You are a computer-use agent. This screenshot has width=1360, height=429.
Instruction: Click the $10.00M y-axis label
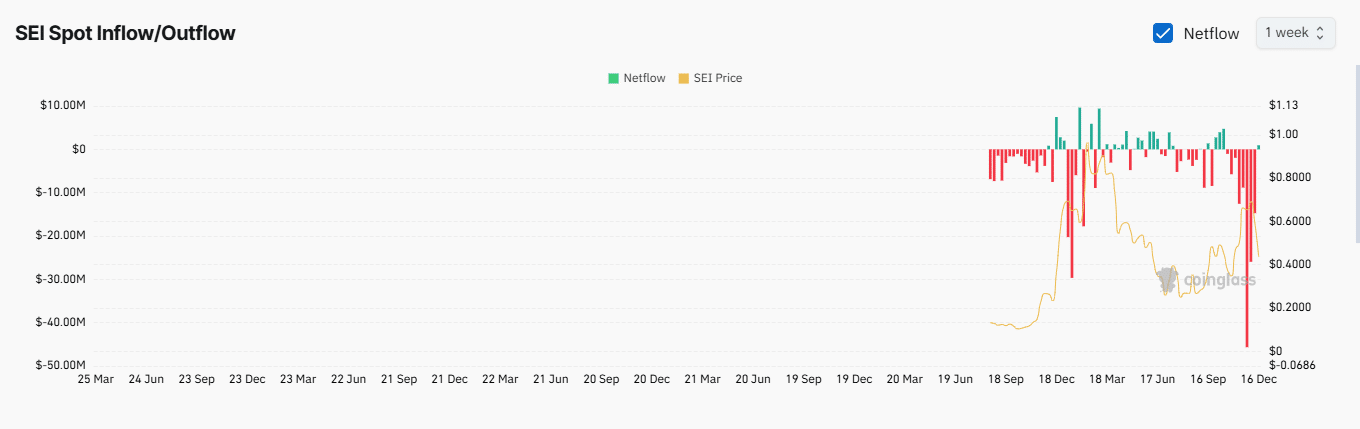coord(65,106)
